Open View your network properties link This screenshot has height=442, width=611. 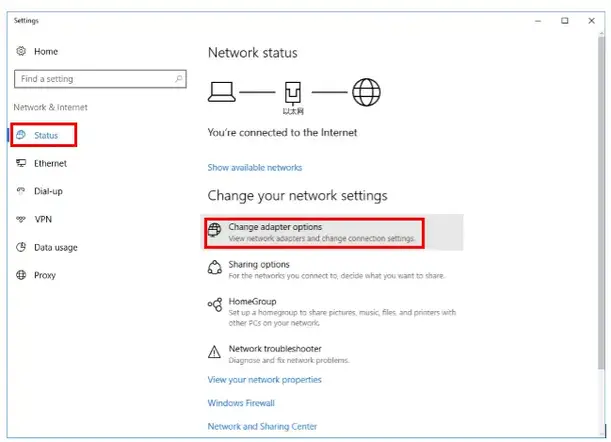[x=265, y=380]
